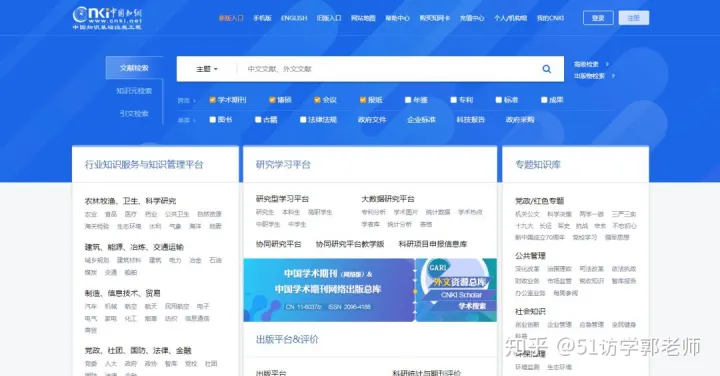
Task: Open 网站地图 in top navigation
Action: pyautogui.click(x=363, y=18)
